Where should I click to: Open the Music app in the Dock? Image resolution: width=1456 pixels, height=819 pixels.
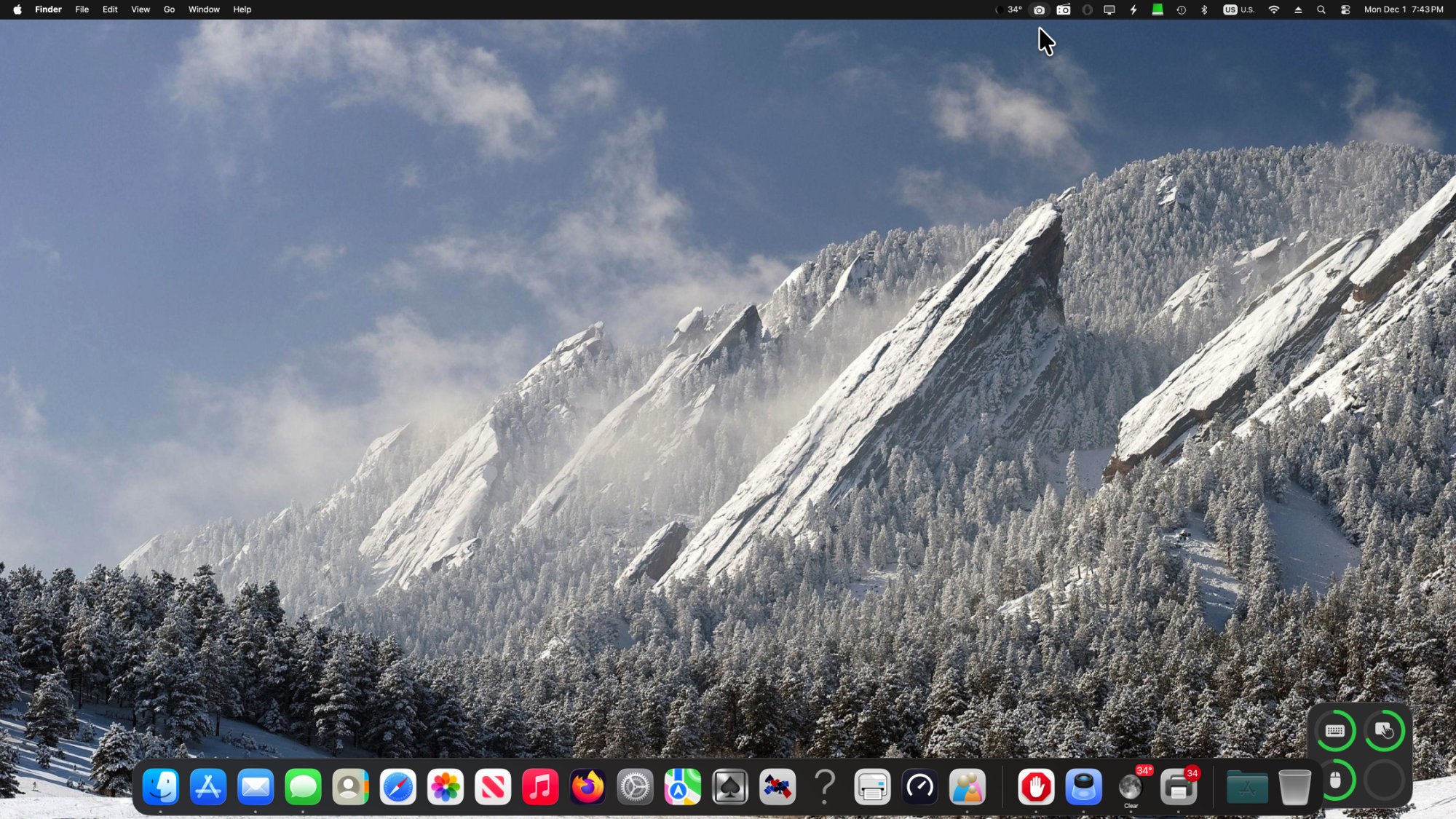pos(540,787)
